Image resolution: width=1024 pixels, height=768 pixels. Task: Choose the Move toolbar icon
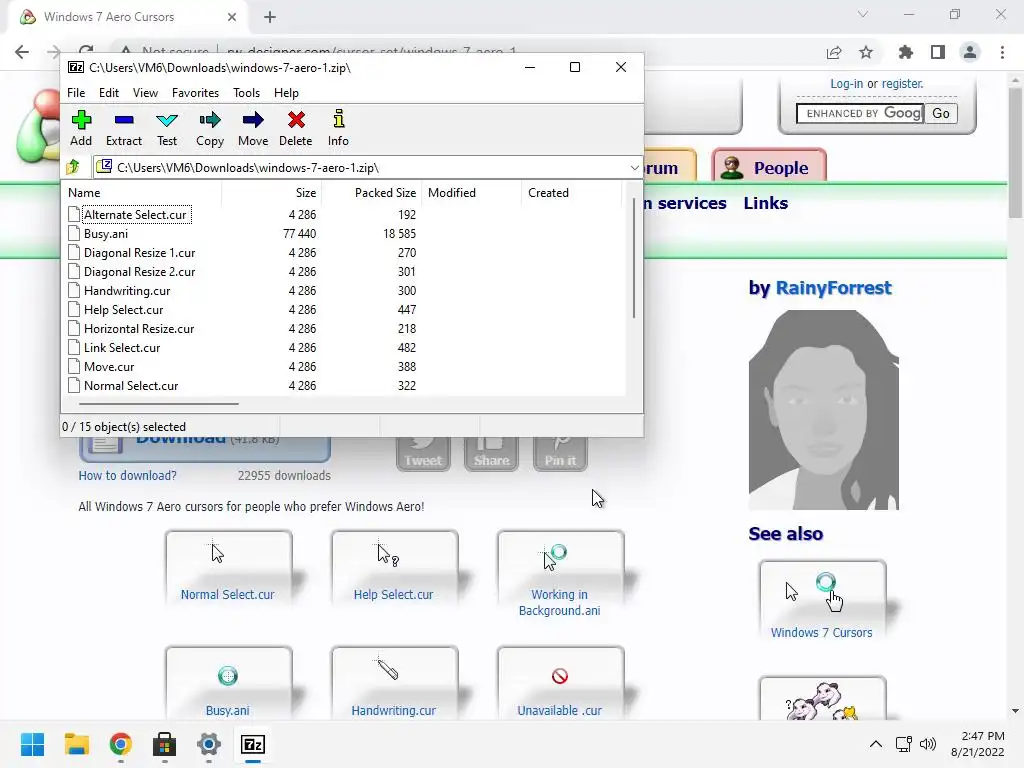[x=253, y=128]
